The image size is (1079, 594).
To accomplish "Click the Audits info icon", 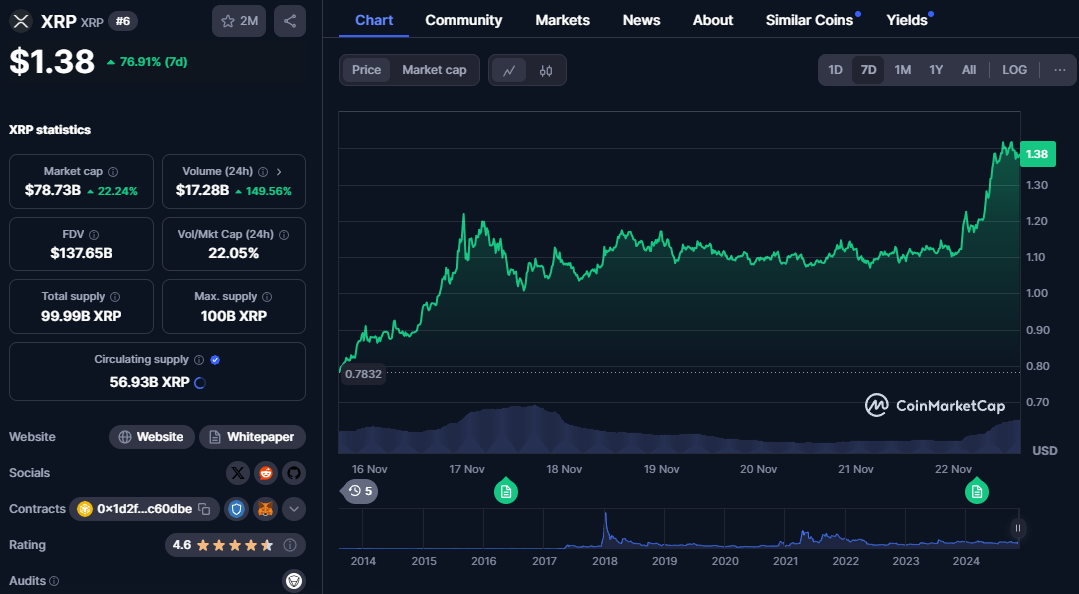I will (x=54, y=581).
